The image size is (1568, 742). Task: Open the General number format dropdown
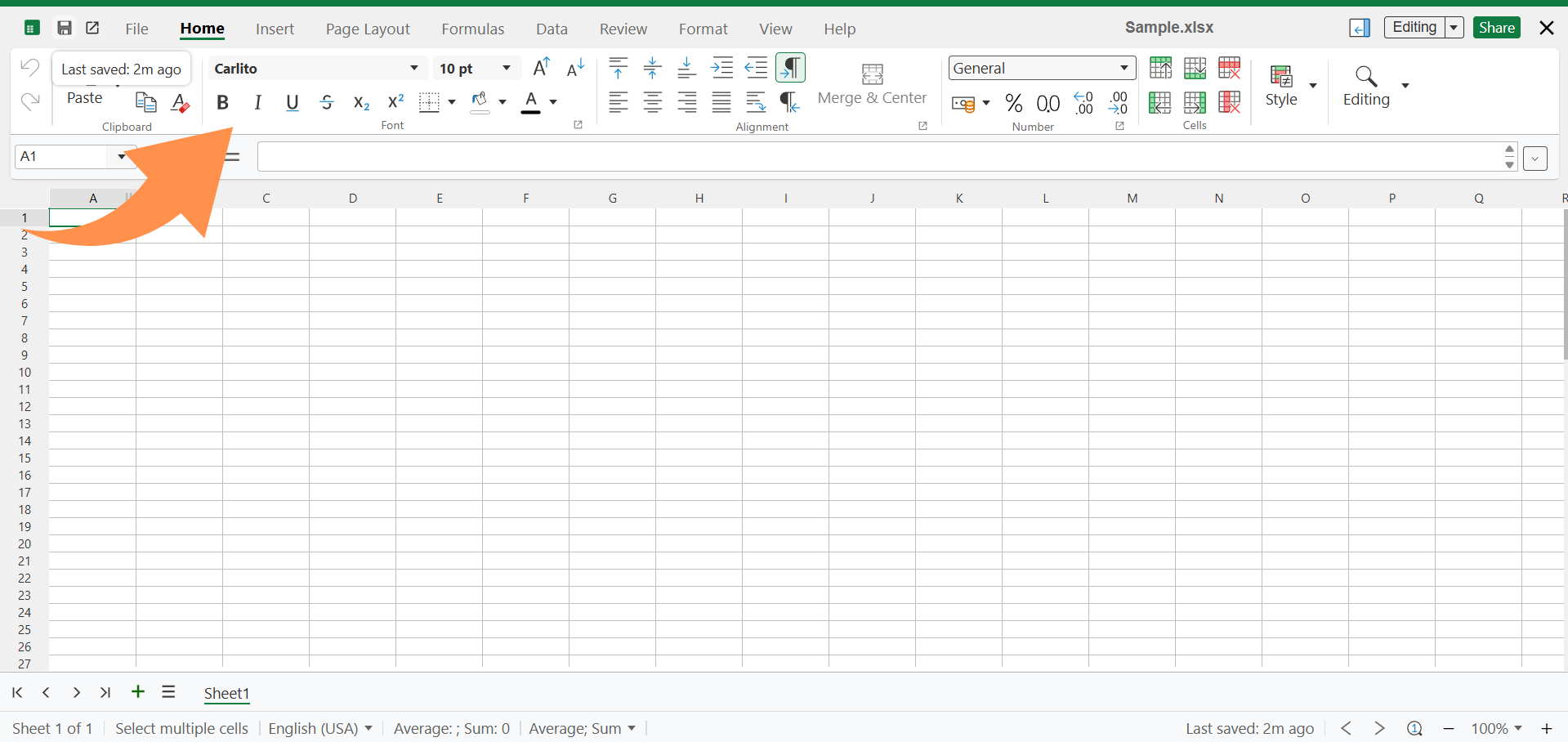pyautogui.click(x=1124, y=68)
